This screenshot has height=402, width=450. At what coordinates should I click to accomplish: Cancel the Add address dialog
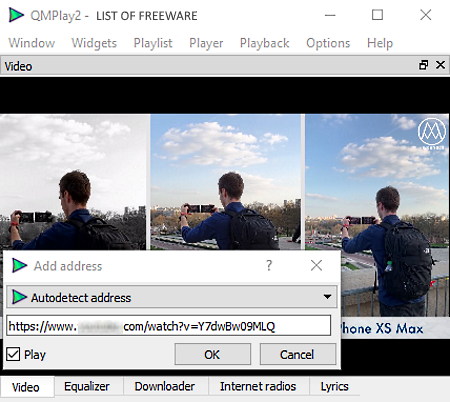(x=297, y=354)
